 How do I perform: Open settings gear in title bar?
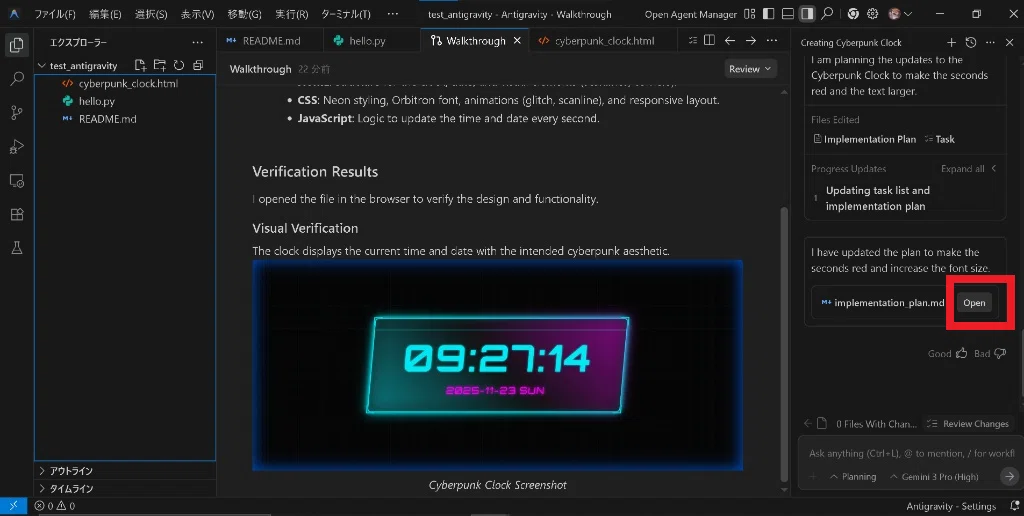click(x=872, y=14)
